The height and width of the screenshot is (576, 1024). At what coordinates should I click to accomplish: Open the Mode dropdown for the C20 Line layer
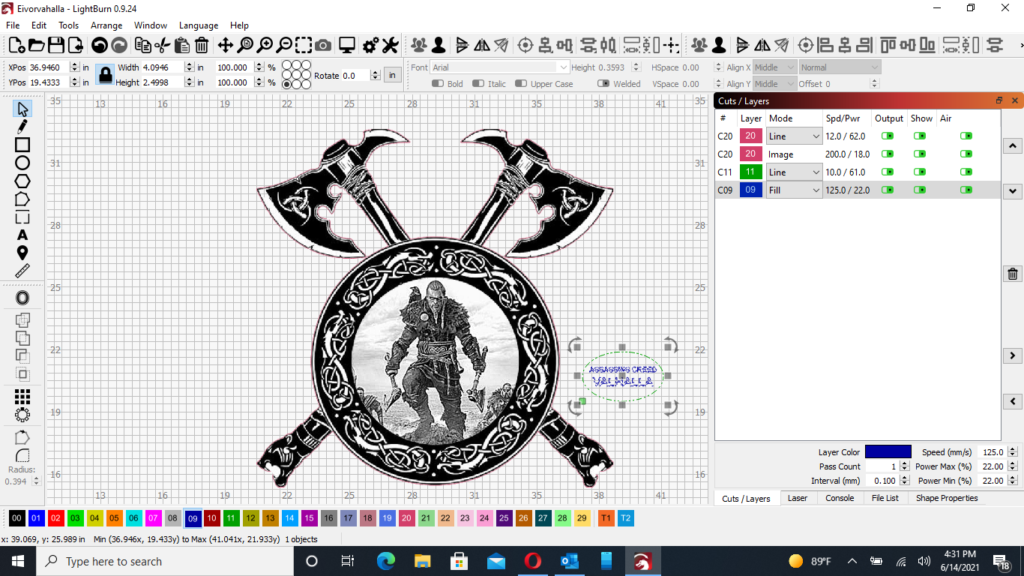point(793,136)
